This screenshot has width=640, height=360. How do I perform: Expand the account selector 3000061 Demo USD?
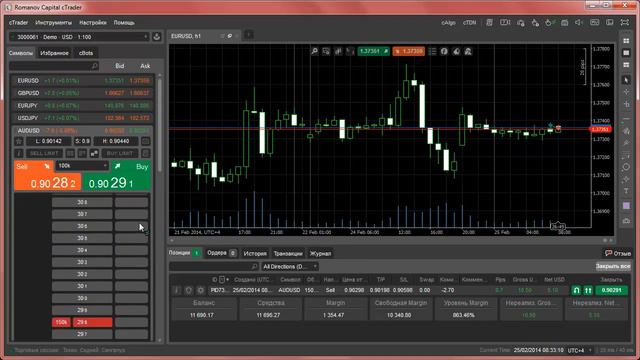click(x=79, y=37)
